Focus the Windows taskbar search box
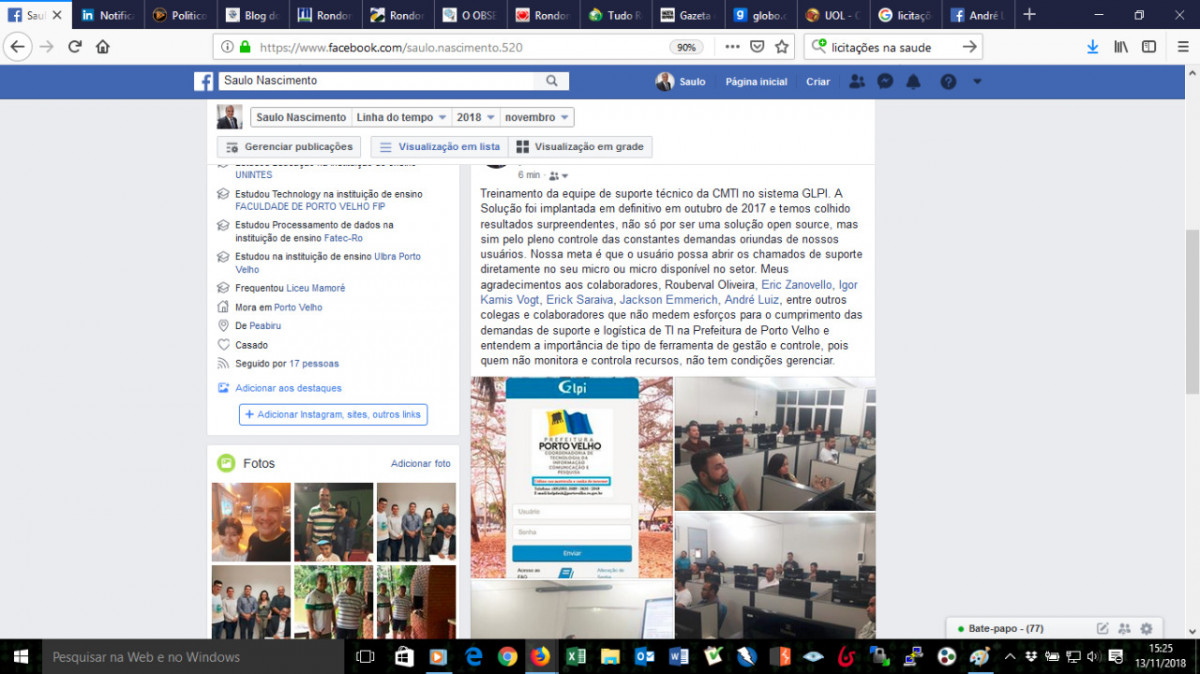Screen dimensions: 1200x674 [193, 657]
